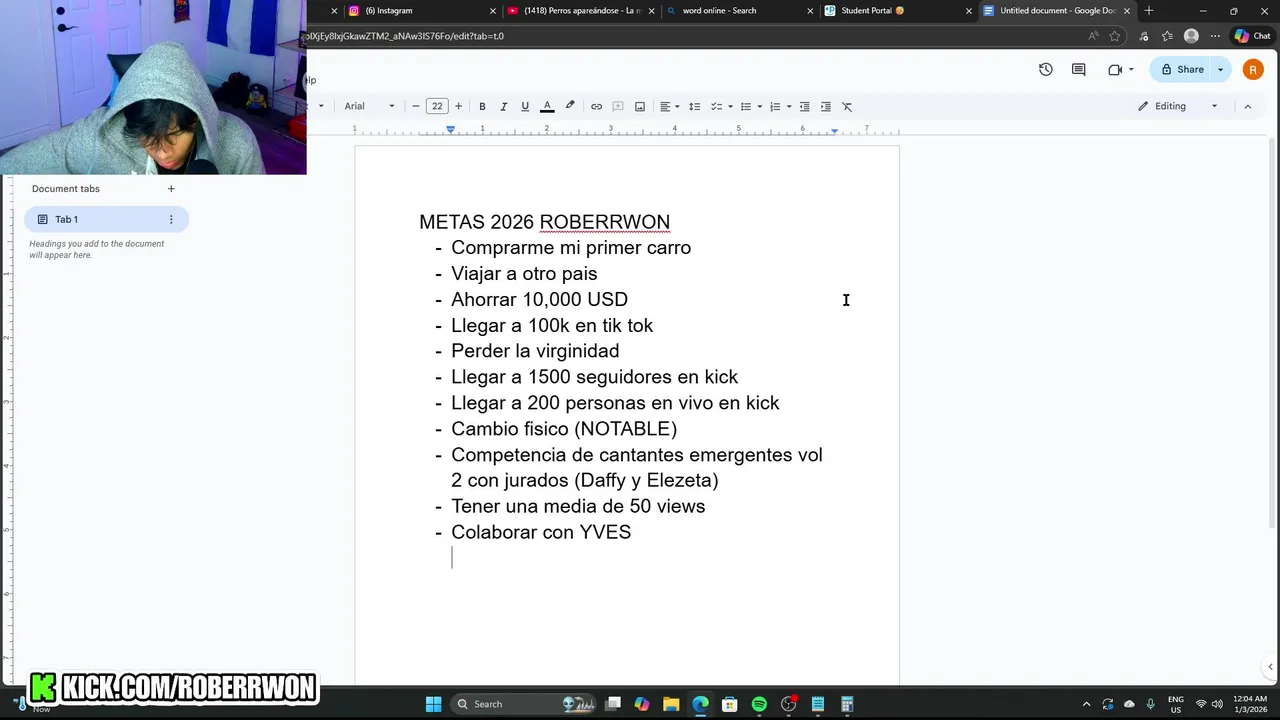The width and height of the screenshot is (1280, 720).
Task: Open the Arial font dropdown
Action: (370, 106)
